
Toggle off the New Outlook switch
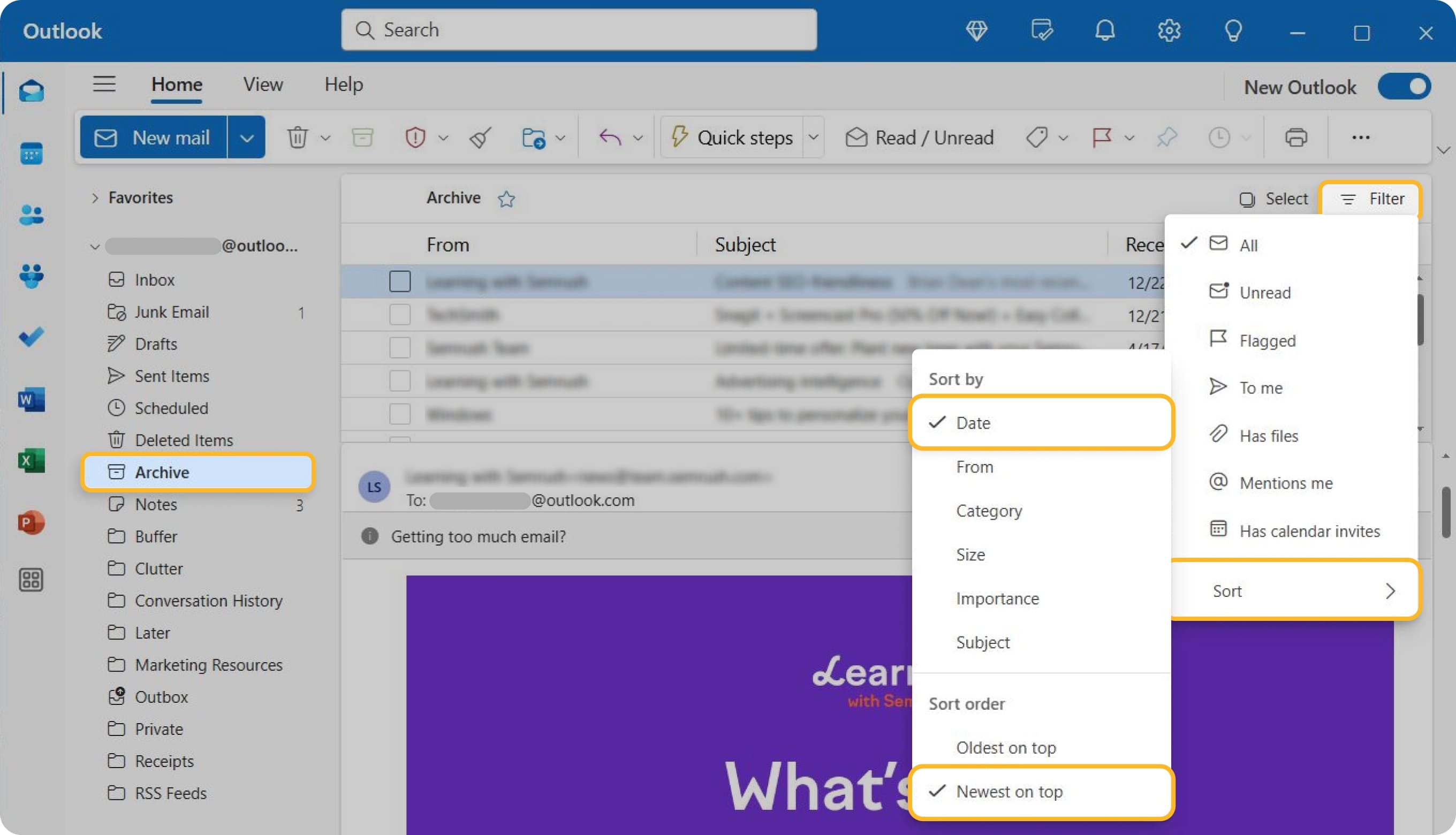1404,86
